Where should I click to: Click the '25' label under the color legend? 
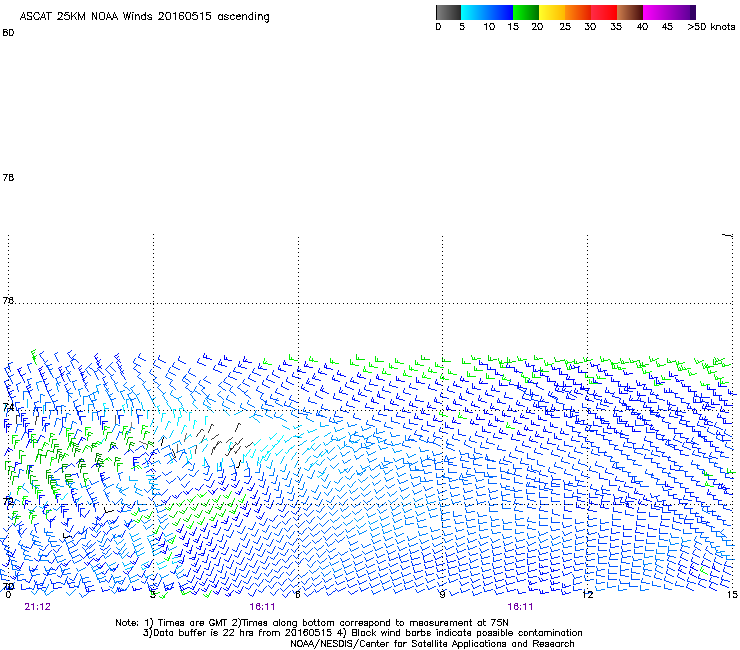click(x=565, y=27)
